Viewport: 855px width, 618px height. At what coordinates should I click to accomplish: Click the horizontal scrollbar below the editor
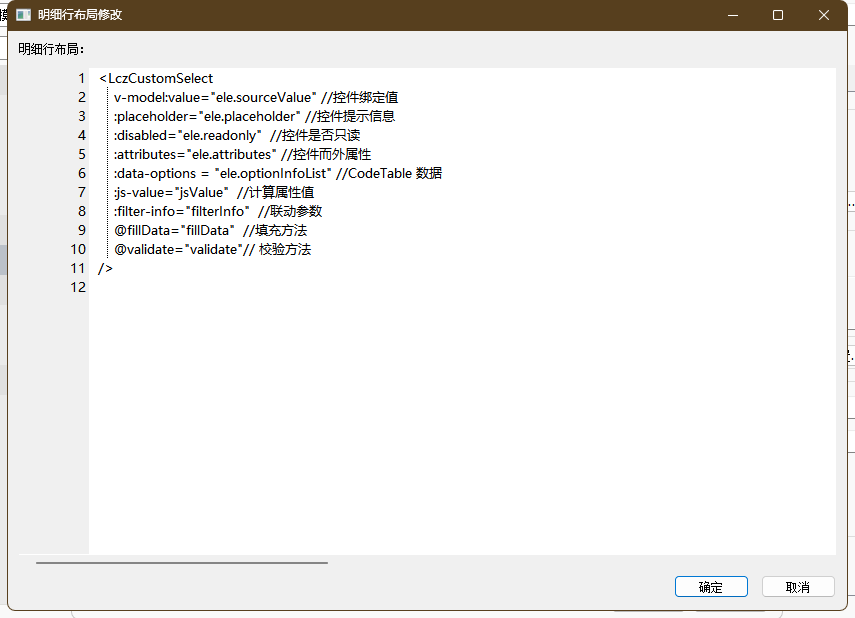(x=182, y=562)
